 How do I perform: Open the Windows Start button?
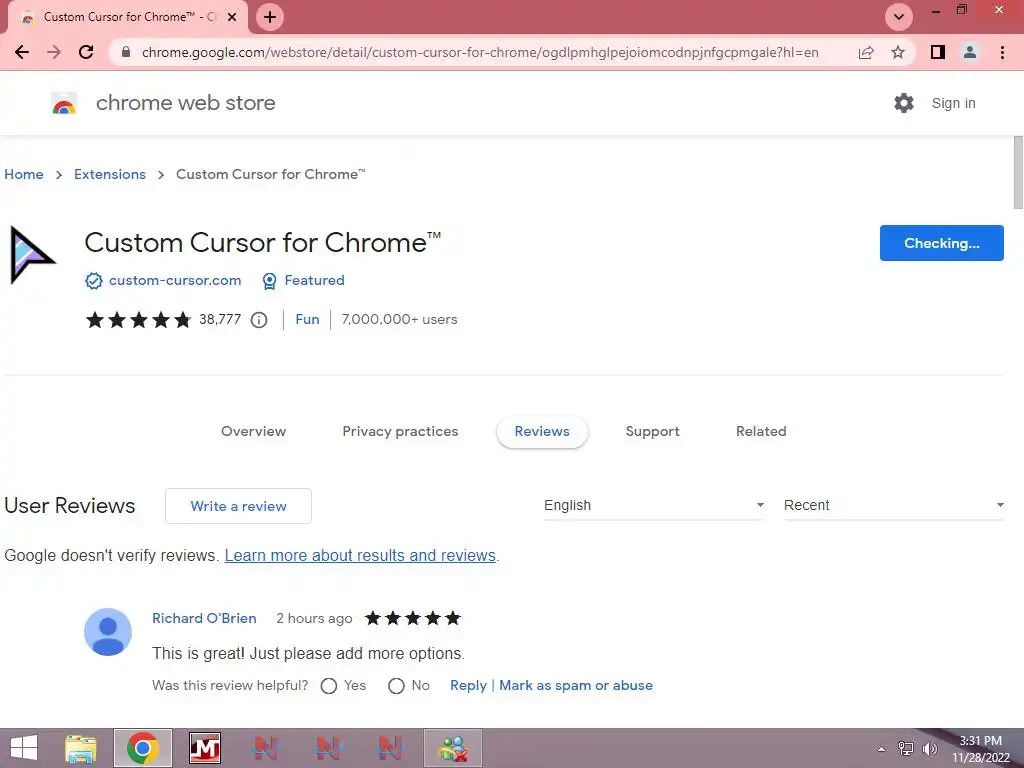24,748
